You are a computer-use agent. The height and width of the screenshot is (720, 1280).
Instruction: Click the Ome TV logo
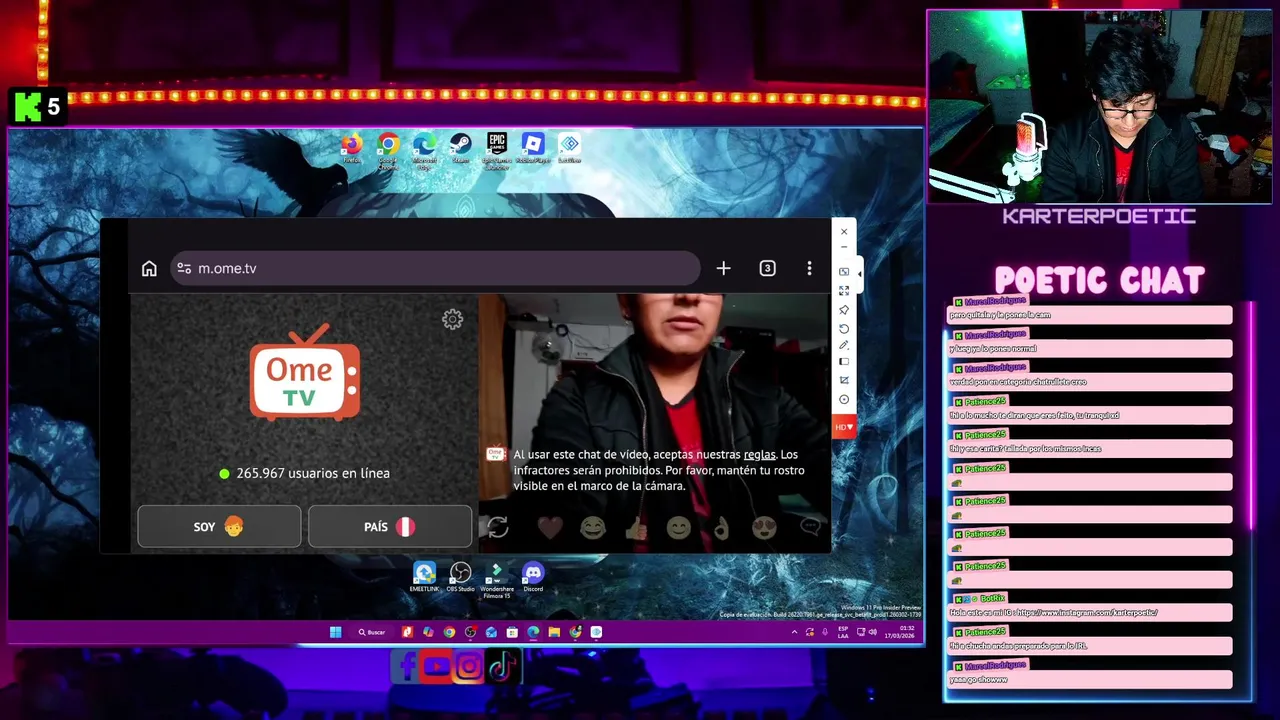click(x=304, y=372)
